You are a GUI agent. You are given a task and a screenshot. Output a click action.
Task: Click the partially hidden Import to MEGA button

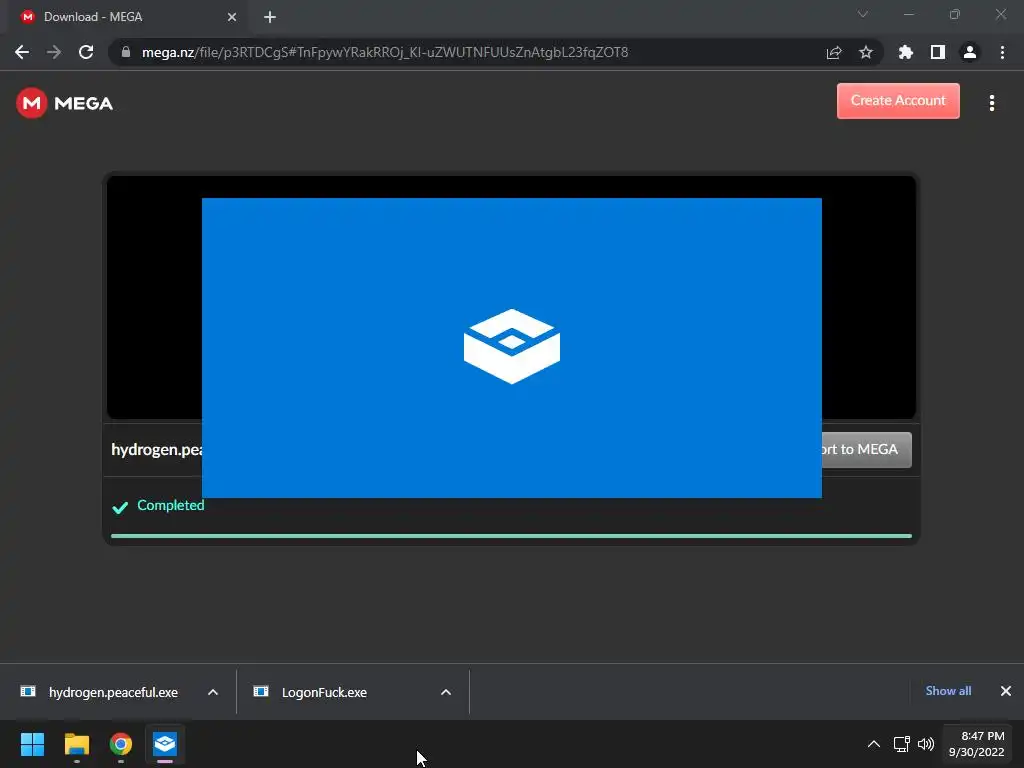coord(867,449)
